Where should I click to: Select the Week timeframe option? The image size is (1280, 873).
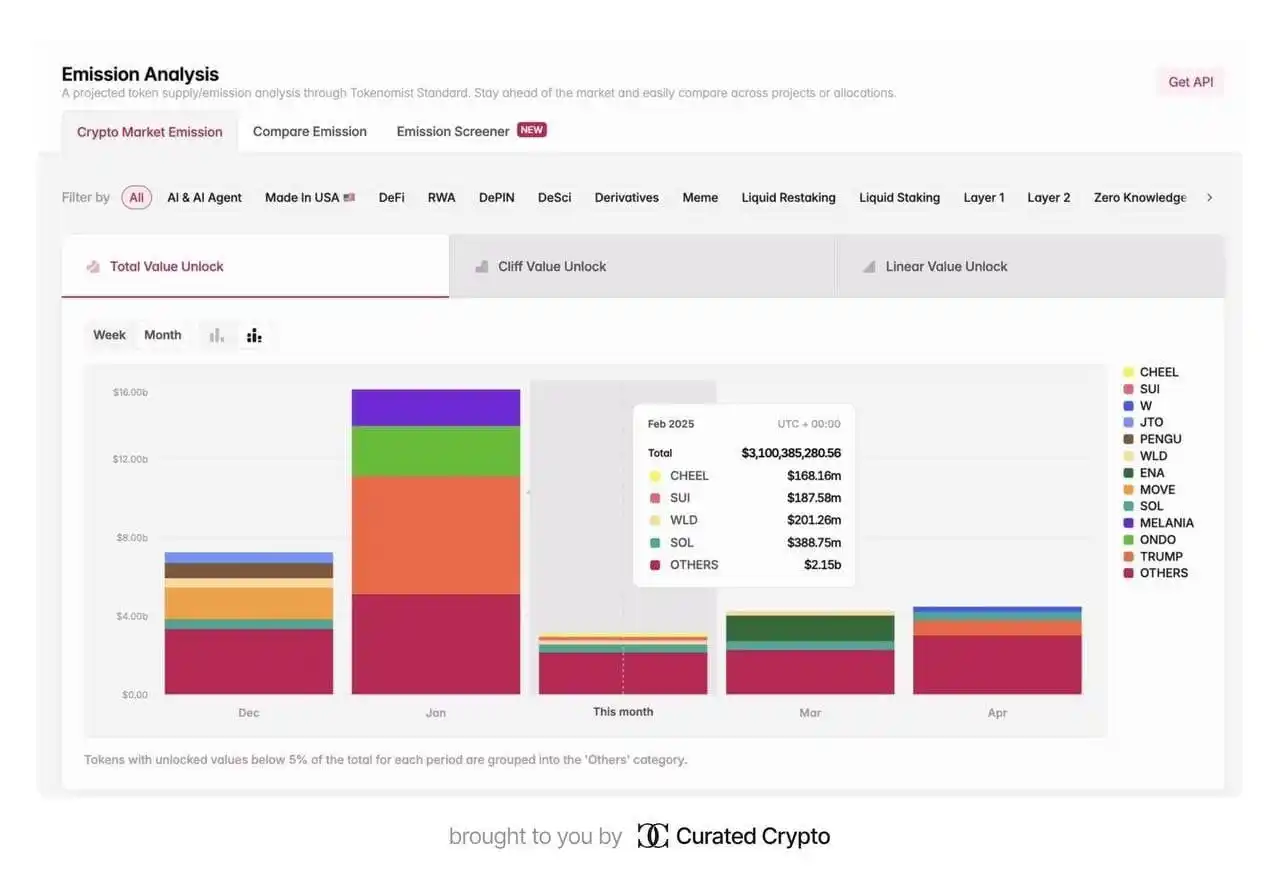coord(109,335)
